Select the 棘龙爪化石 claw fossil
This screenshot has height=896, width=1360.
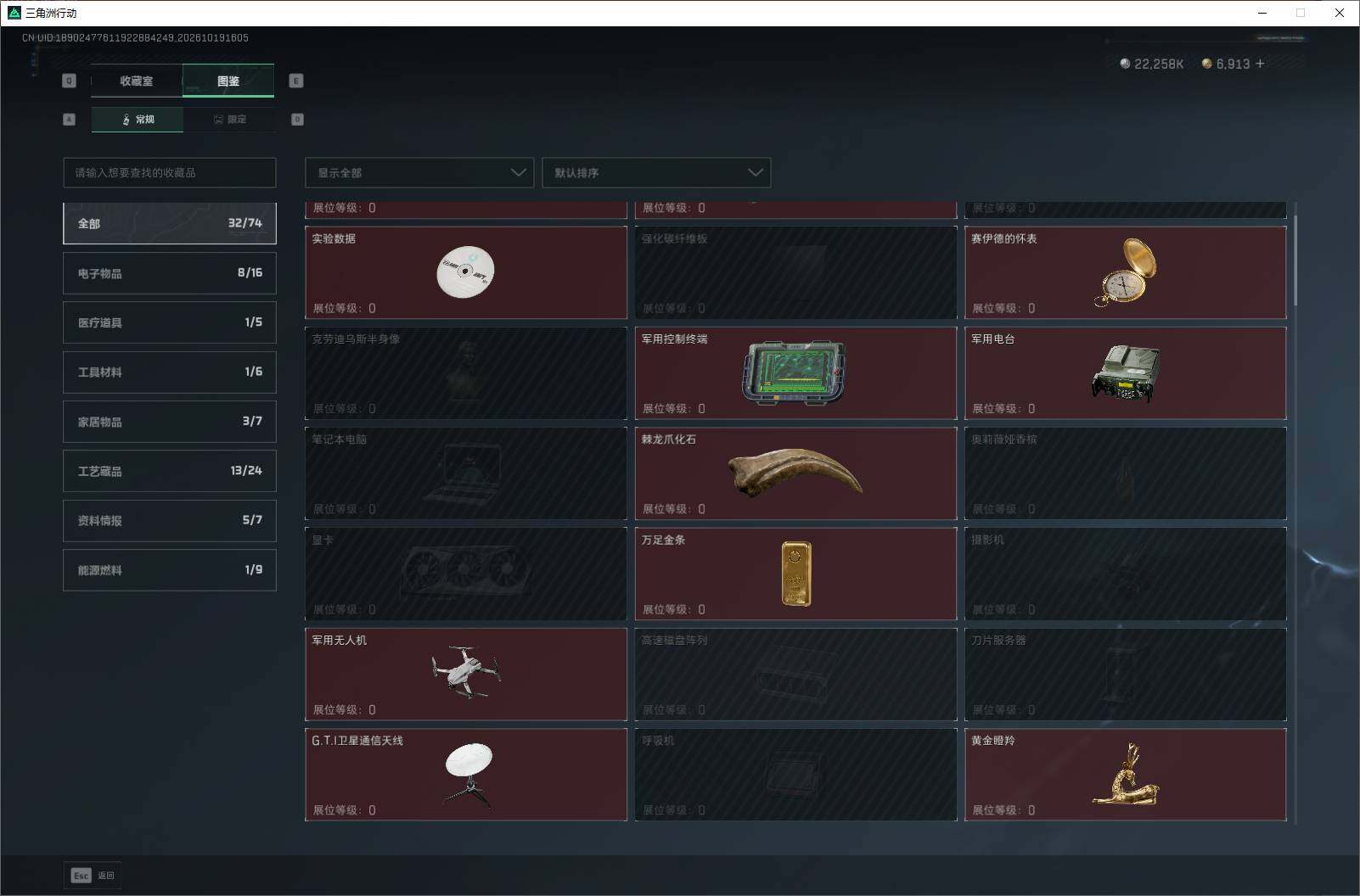[795, 473]
